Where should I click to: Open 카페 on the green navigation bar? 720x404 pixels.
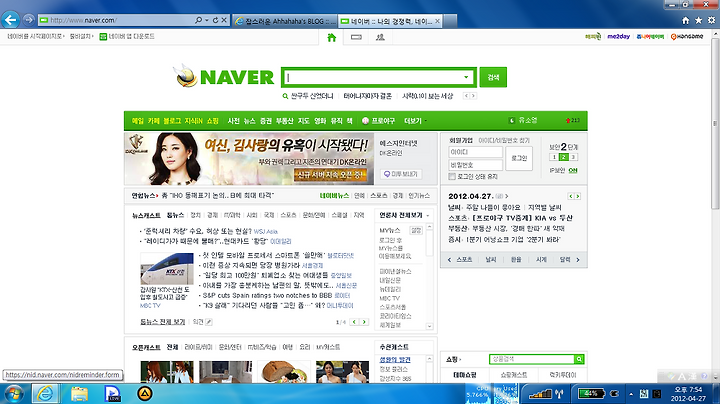click(154, 121)
